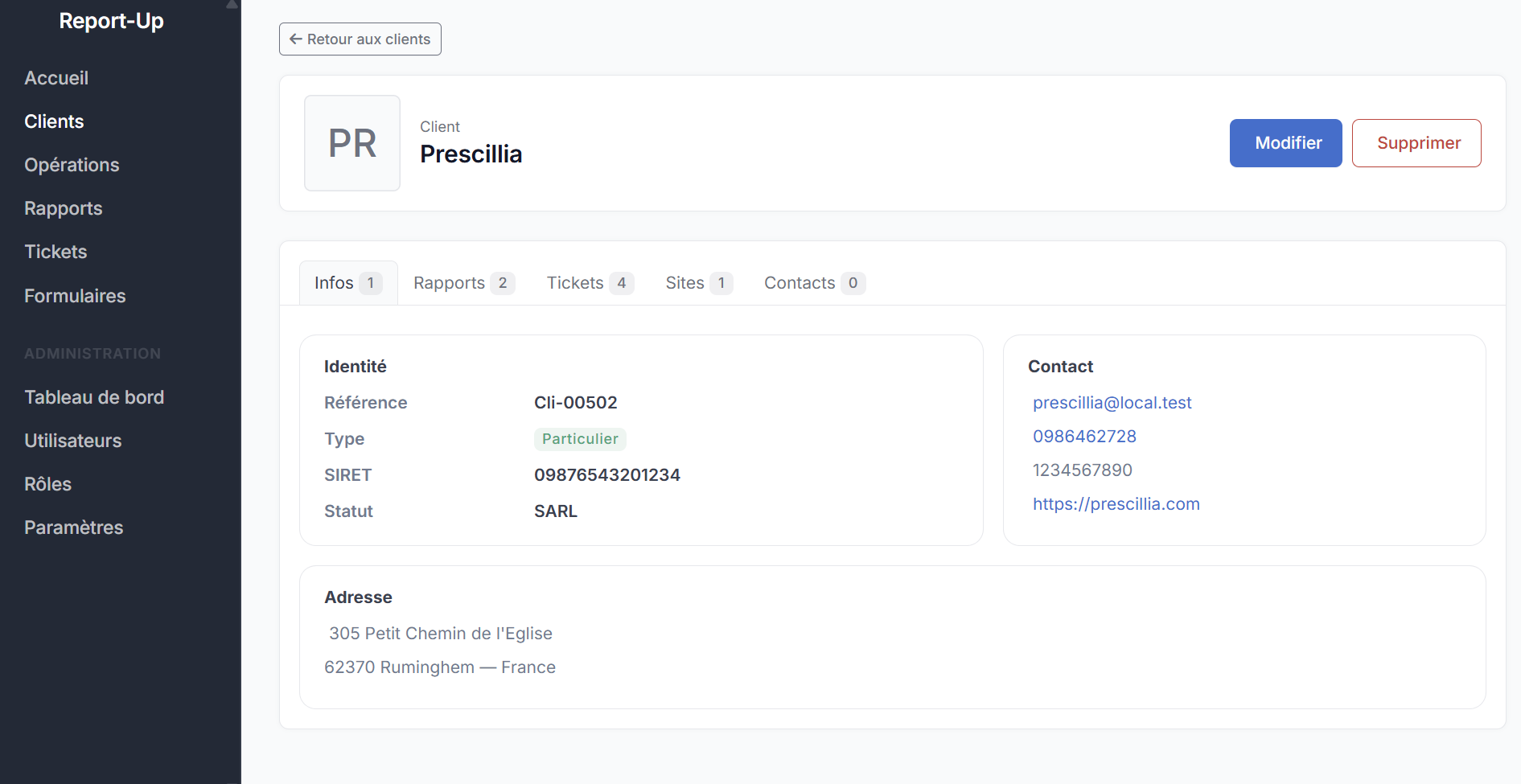
Task: Click the PR client avatar
Action: [352, 143]
